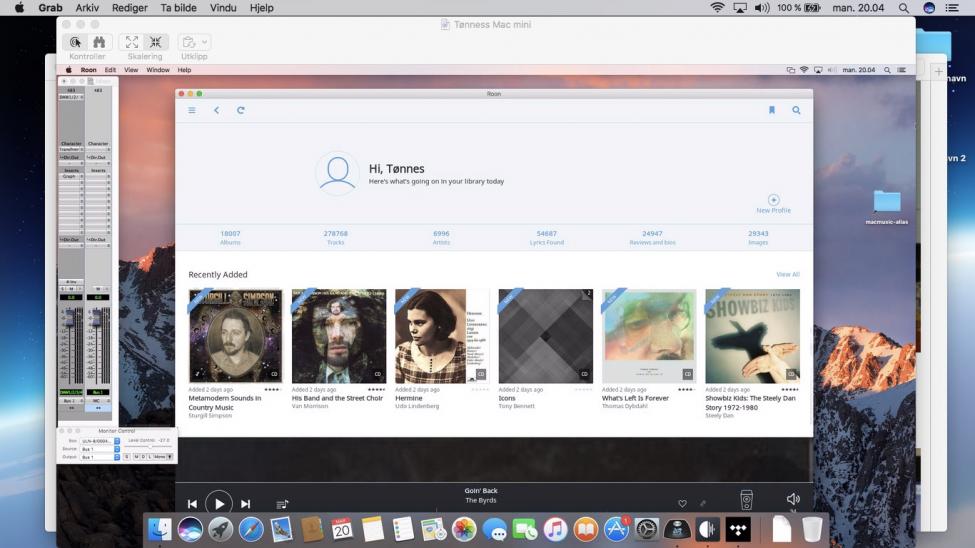Open the Hermine album cover
This screenshot has width=975, height=548.
pyautogui.click(x=442, y=336)
